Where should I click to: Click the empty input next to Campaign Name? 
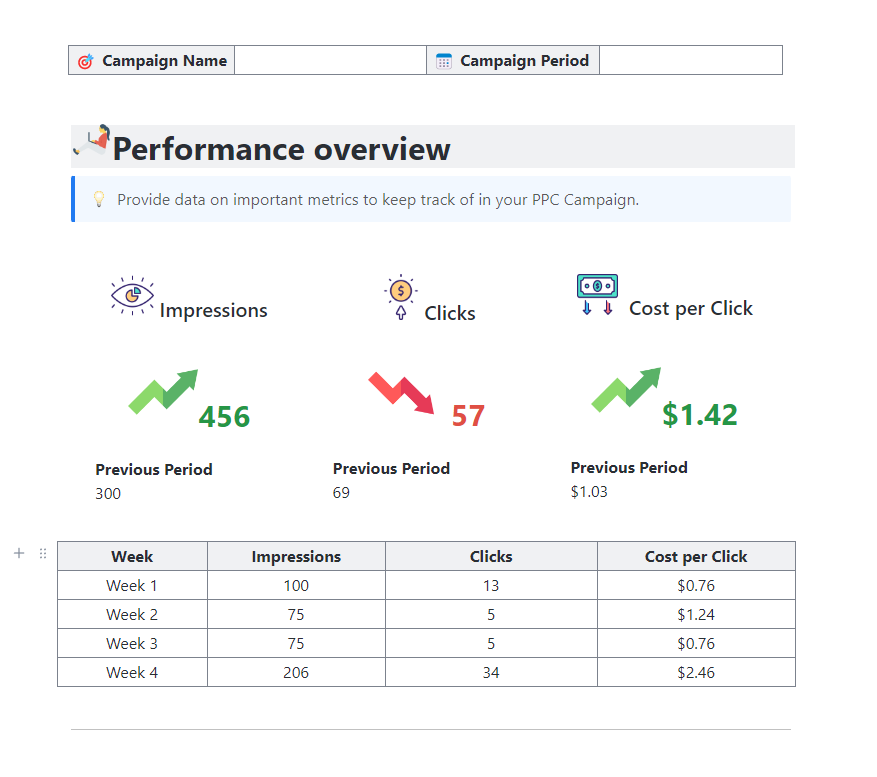(330, 60)
